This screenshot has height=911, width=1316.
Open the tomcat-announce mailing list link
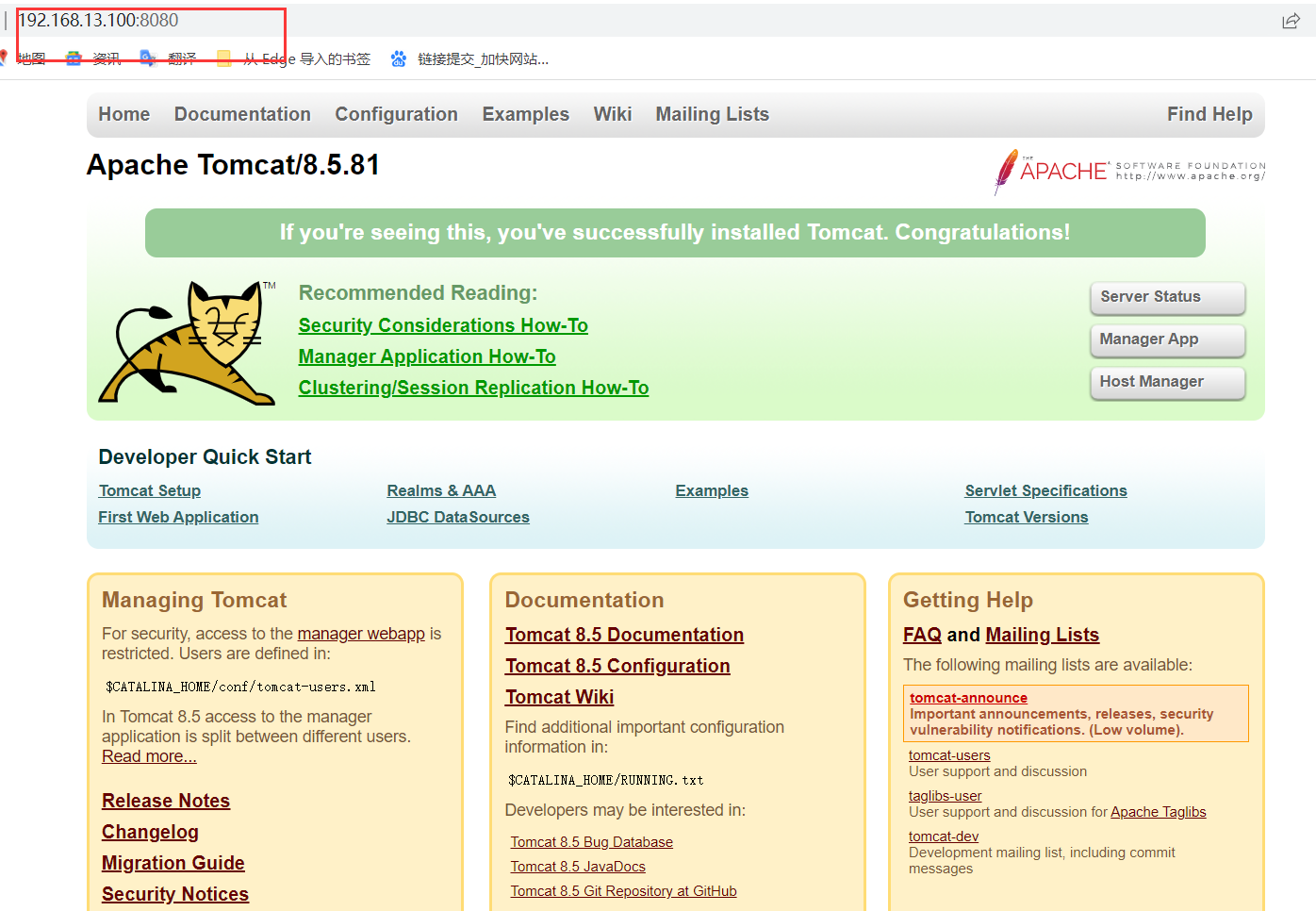[968, 698]
